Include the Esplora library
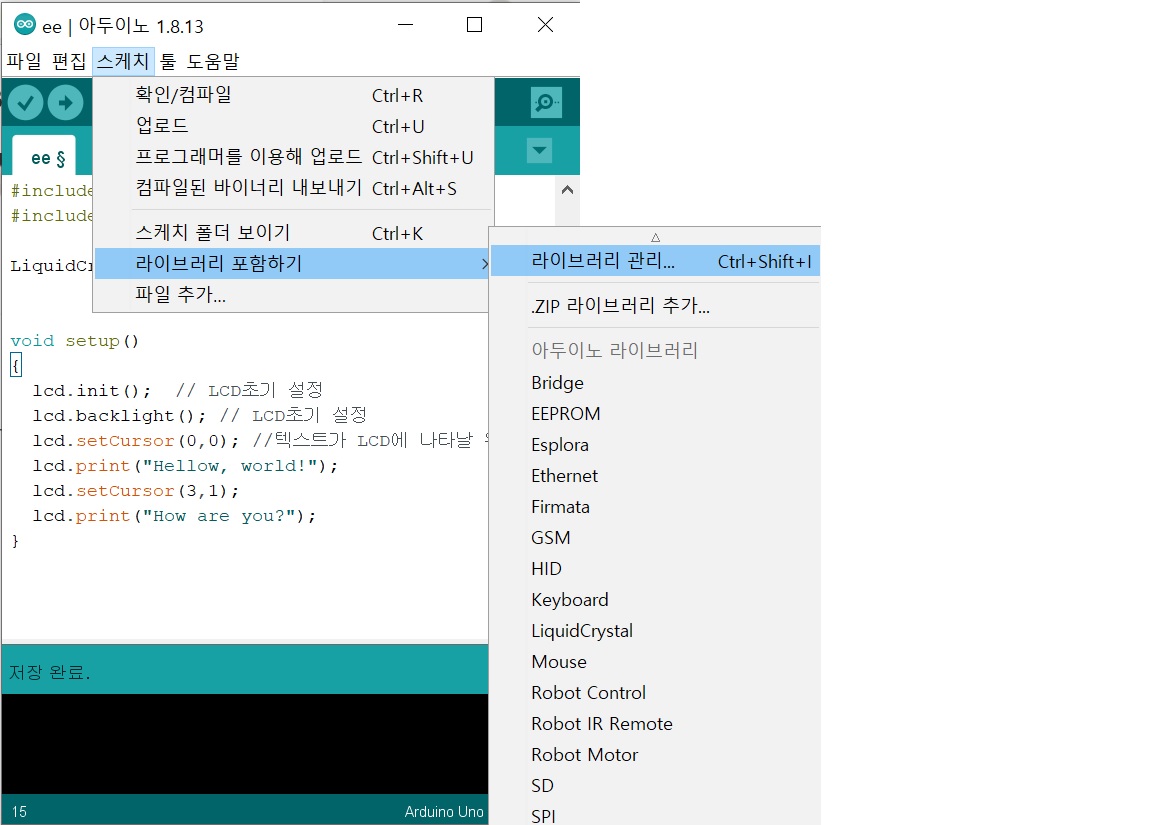This screenshot has height=825, width=1152. point(655,444)
